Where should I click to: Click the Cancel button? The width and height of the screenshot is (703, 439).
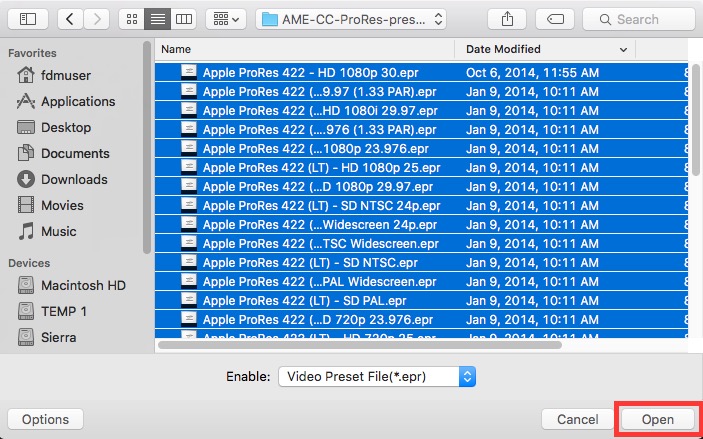(577, 419)
